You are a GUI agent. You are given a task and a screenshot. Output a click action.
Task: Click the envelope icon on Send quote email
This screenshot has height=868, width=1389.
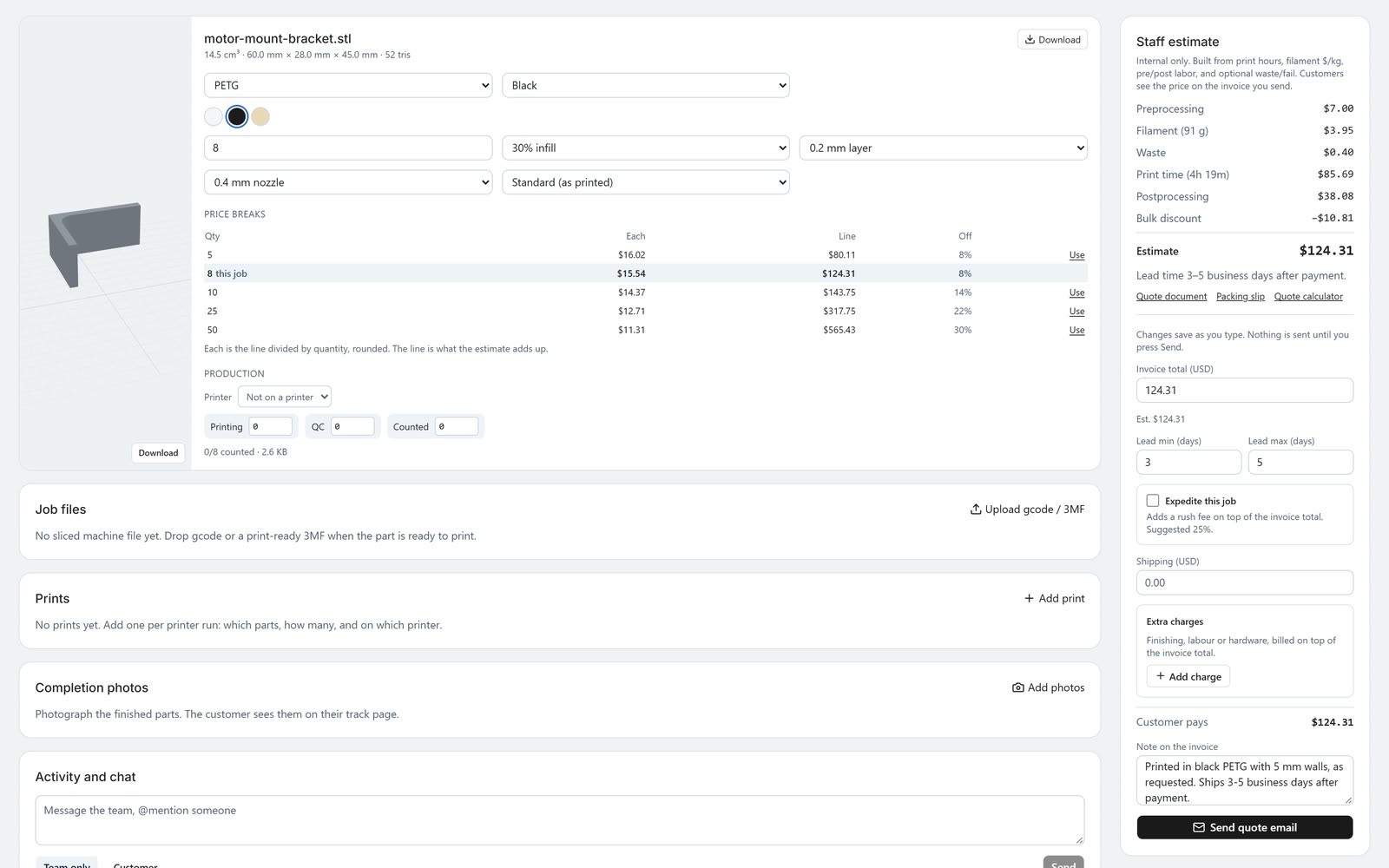(x=1199, y=827)
